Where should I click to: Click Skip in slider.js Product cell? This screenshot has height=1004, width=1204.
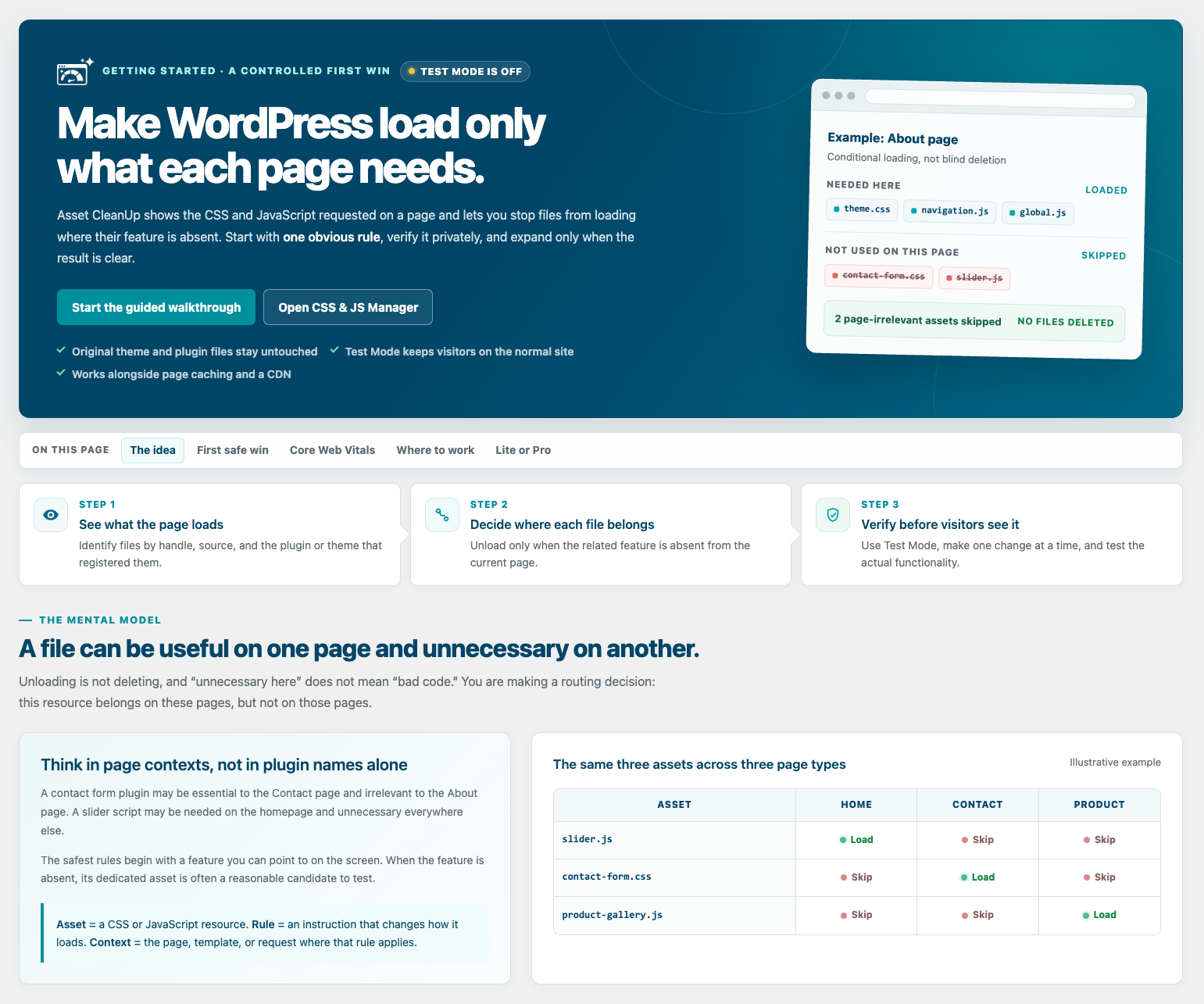coord(1099,840)
